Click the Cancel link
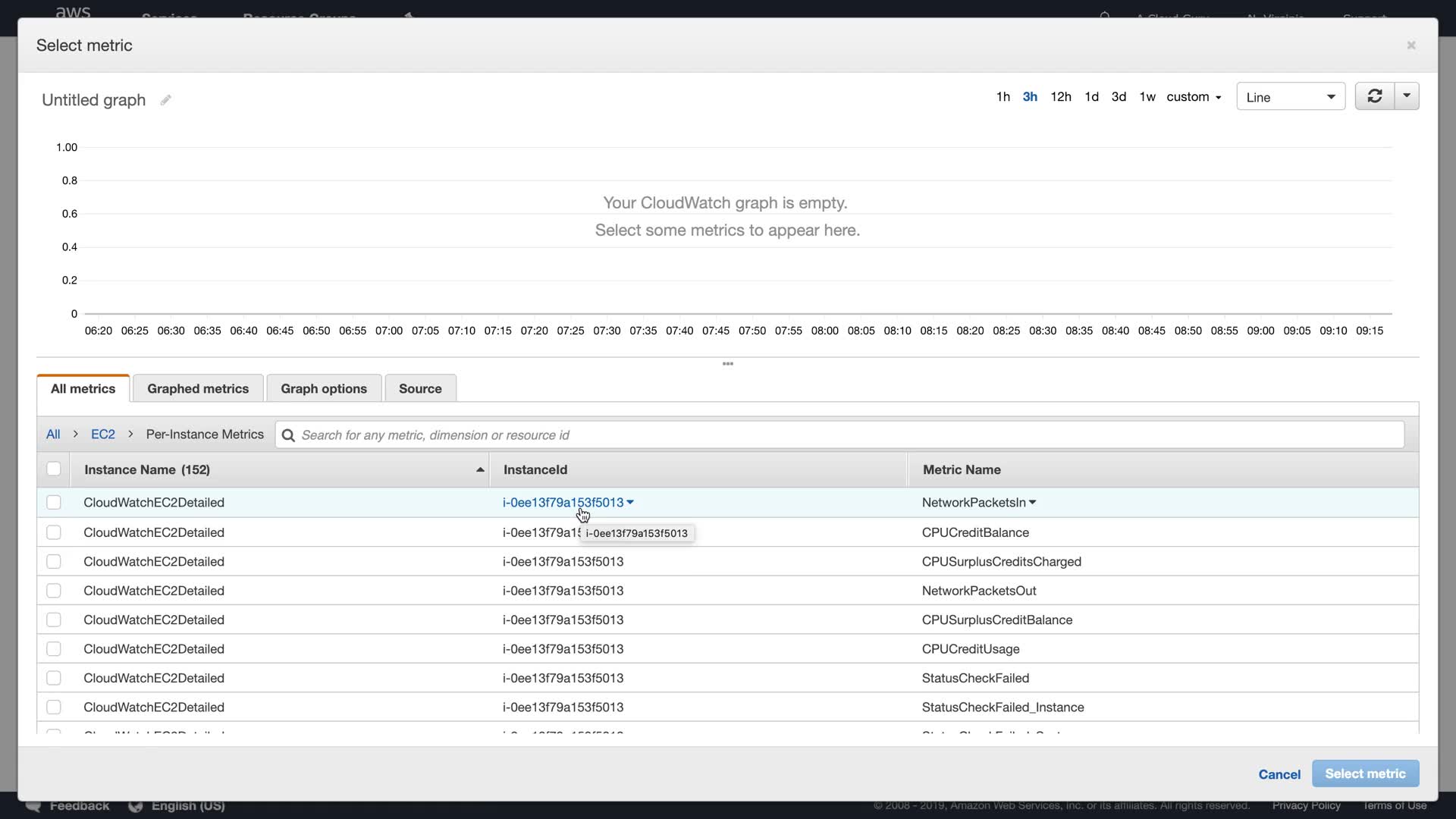The height and width of the screenshot is (819, 1456). (1279, 774)
